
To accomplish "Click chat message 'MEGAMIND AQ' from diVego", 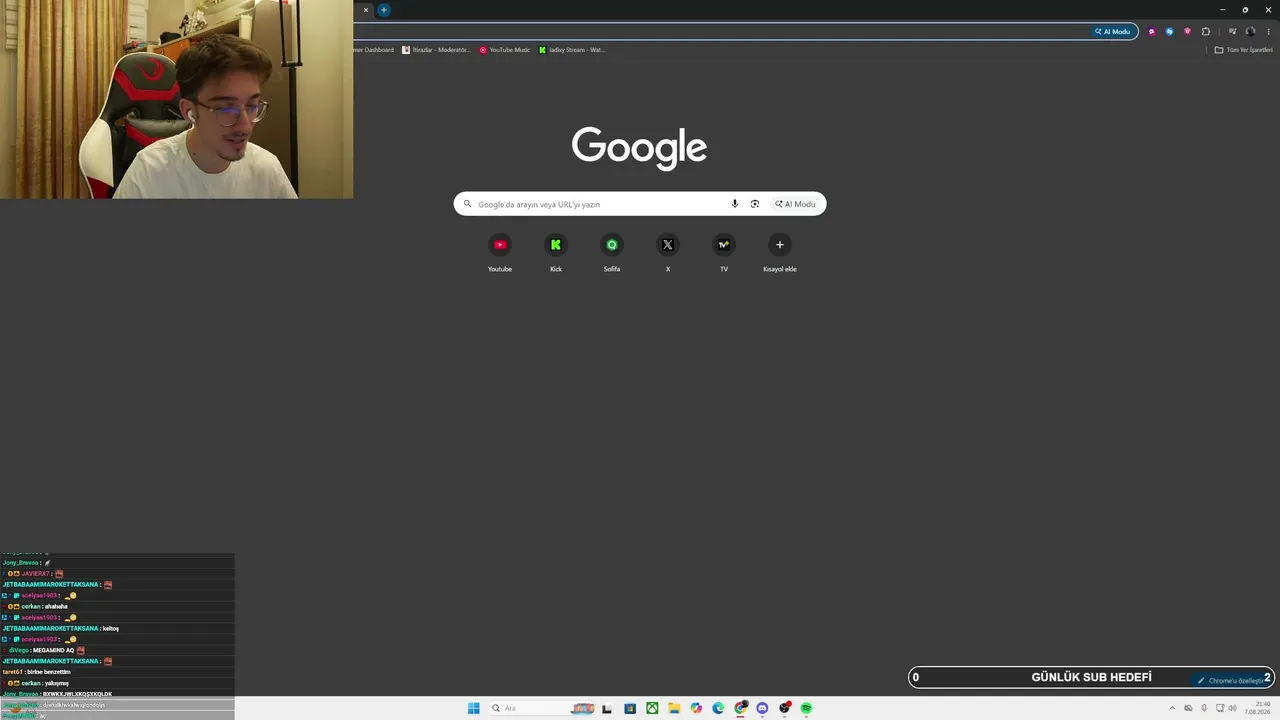I will pyautogui.click(x=53, y=650).
